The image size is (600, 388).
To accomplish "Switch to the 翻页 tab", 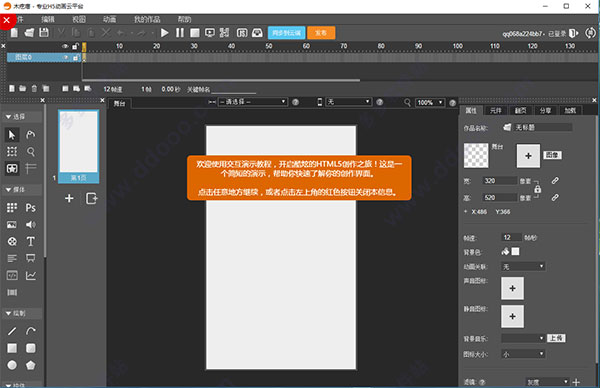I will coord(520,111).
